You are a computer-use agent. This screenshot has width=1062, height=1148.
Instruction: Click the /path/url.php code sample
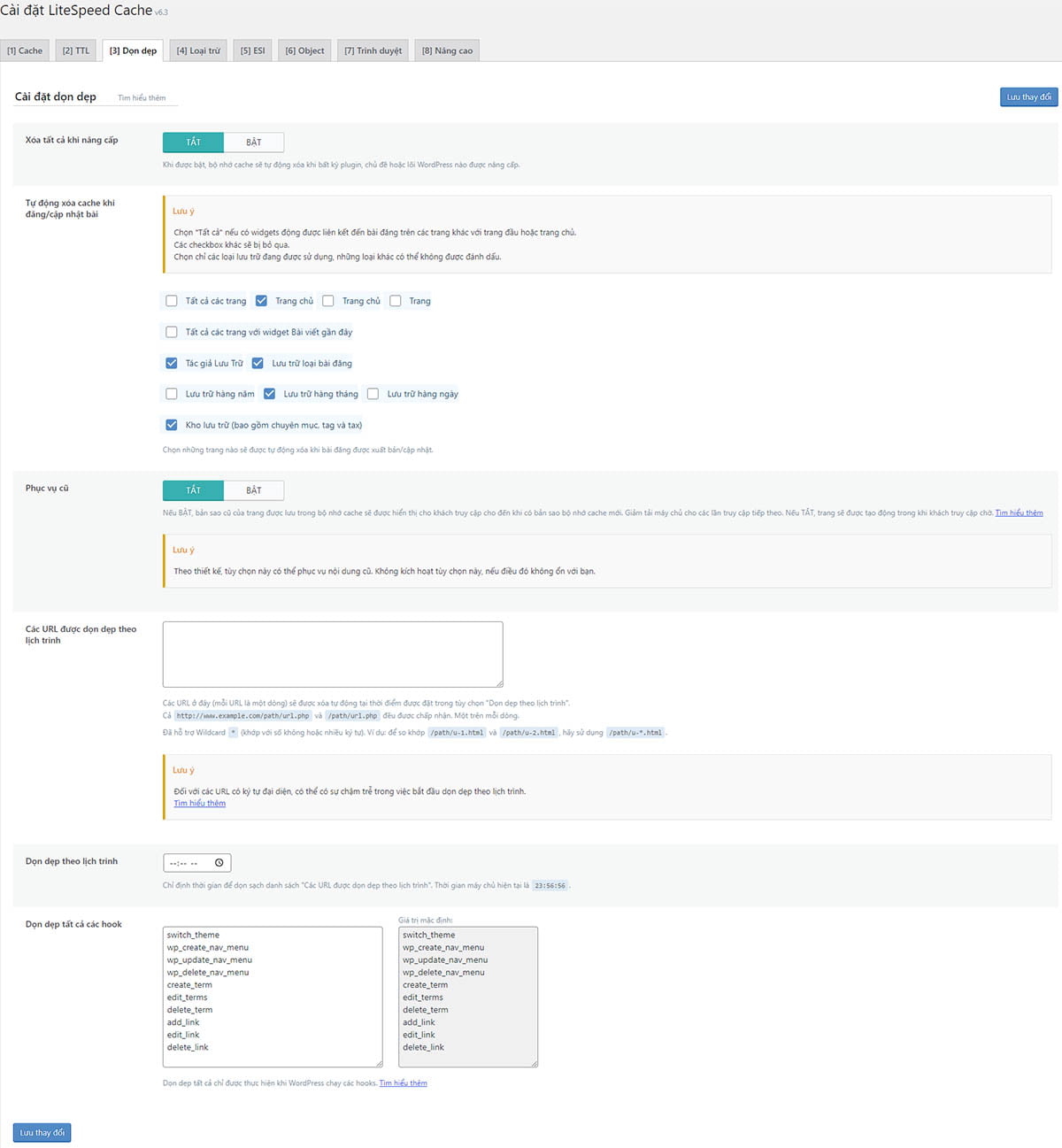point(352,716)
